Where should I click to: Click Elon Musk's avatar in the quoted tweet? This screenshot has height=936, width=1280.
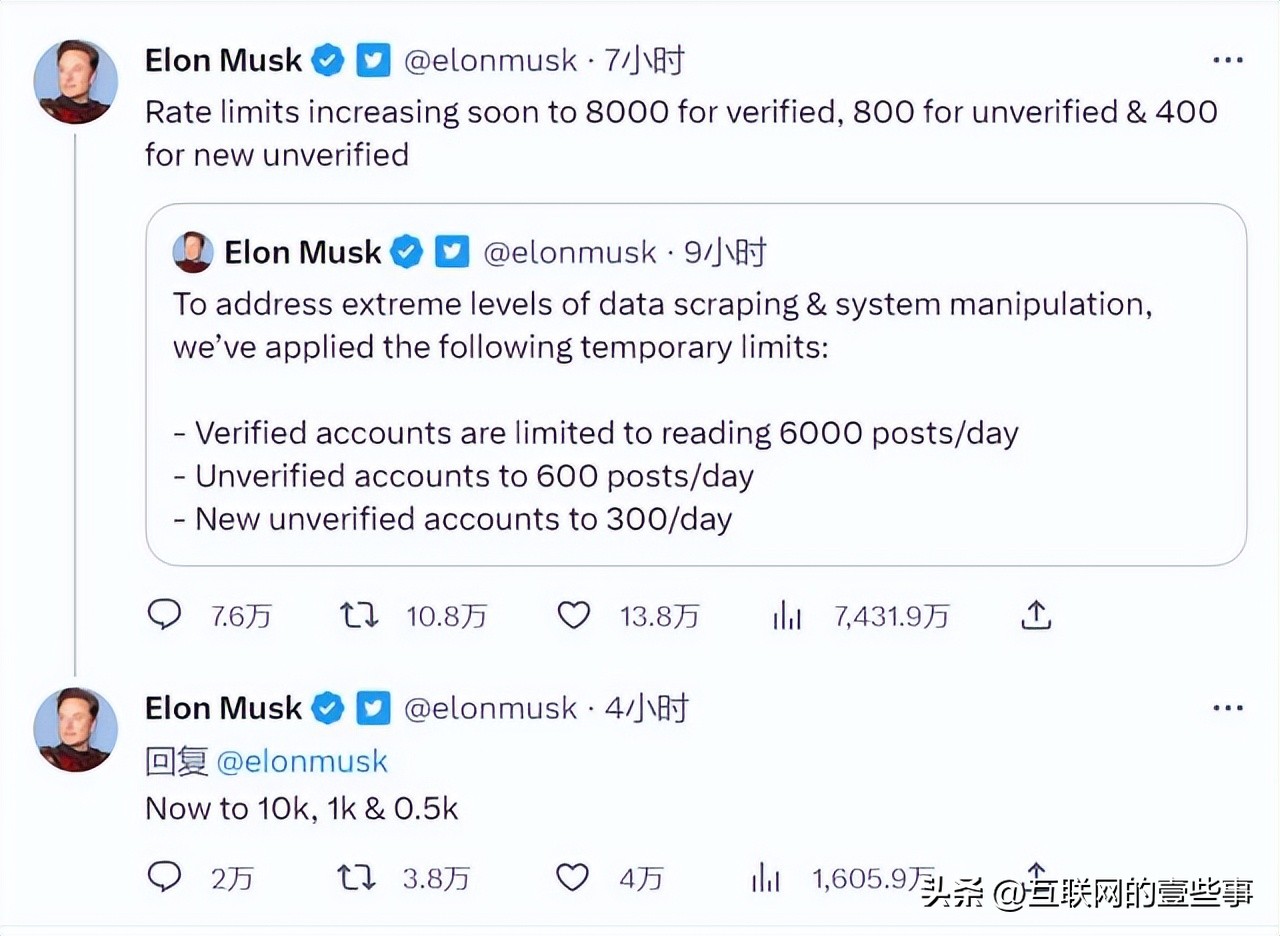(x=192, y=252)
